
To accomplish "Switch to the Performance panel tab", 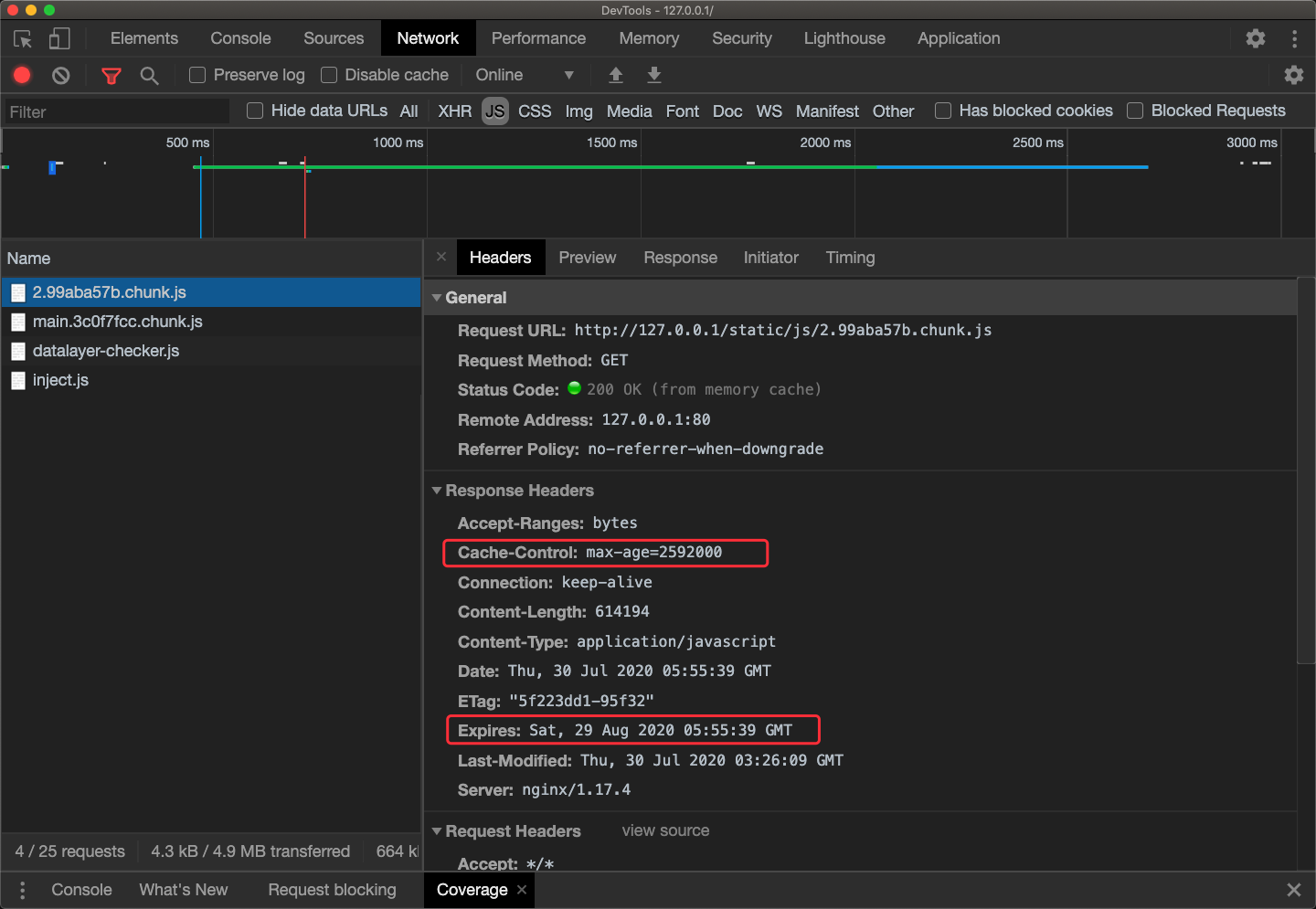I will (538, 38).
